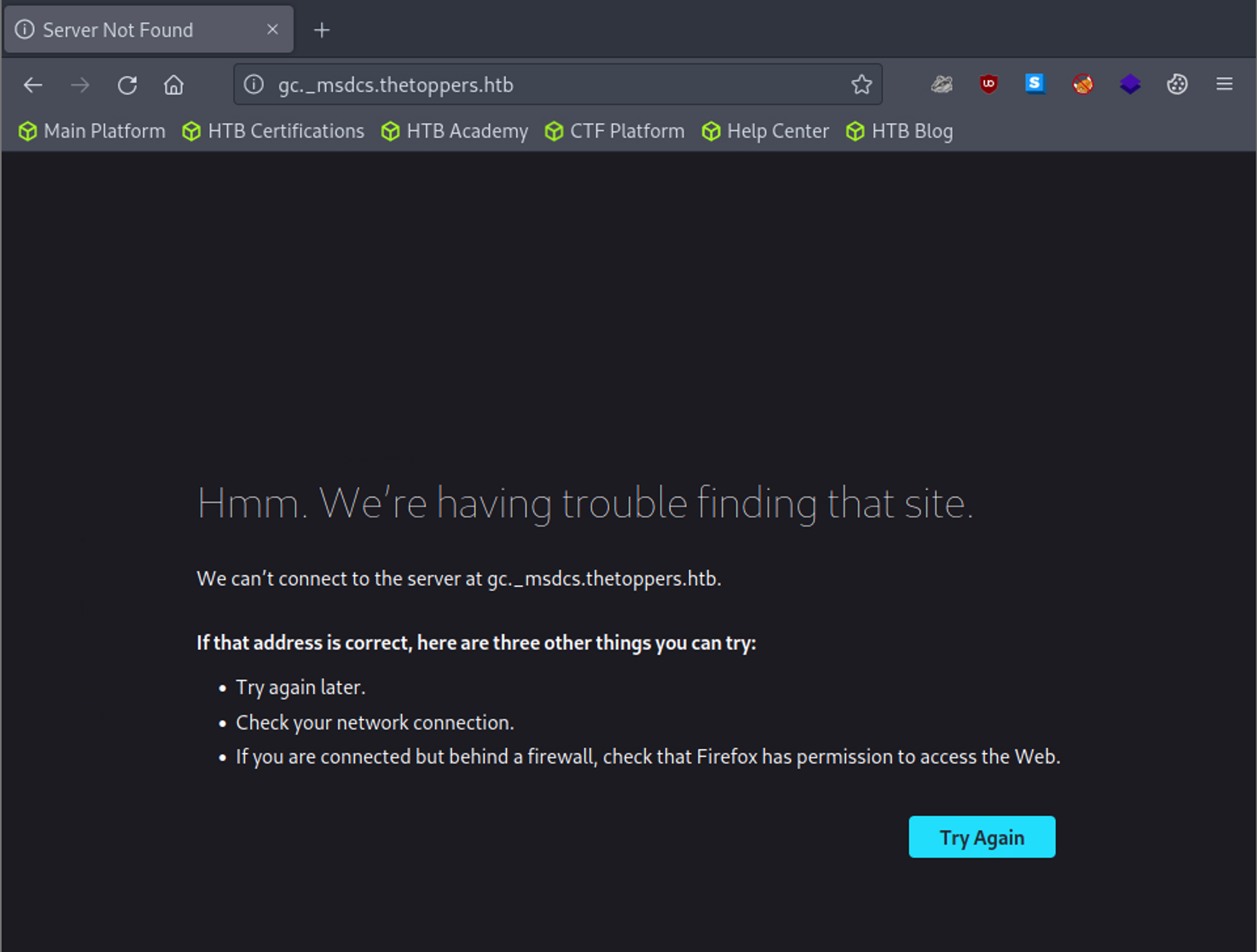
Task: Open the Firefox hamburger menu
Action: point(1224,84)
